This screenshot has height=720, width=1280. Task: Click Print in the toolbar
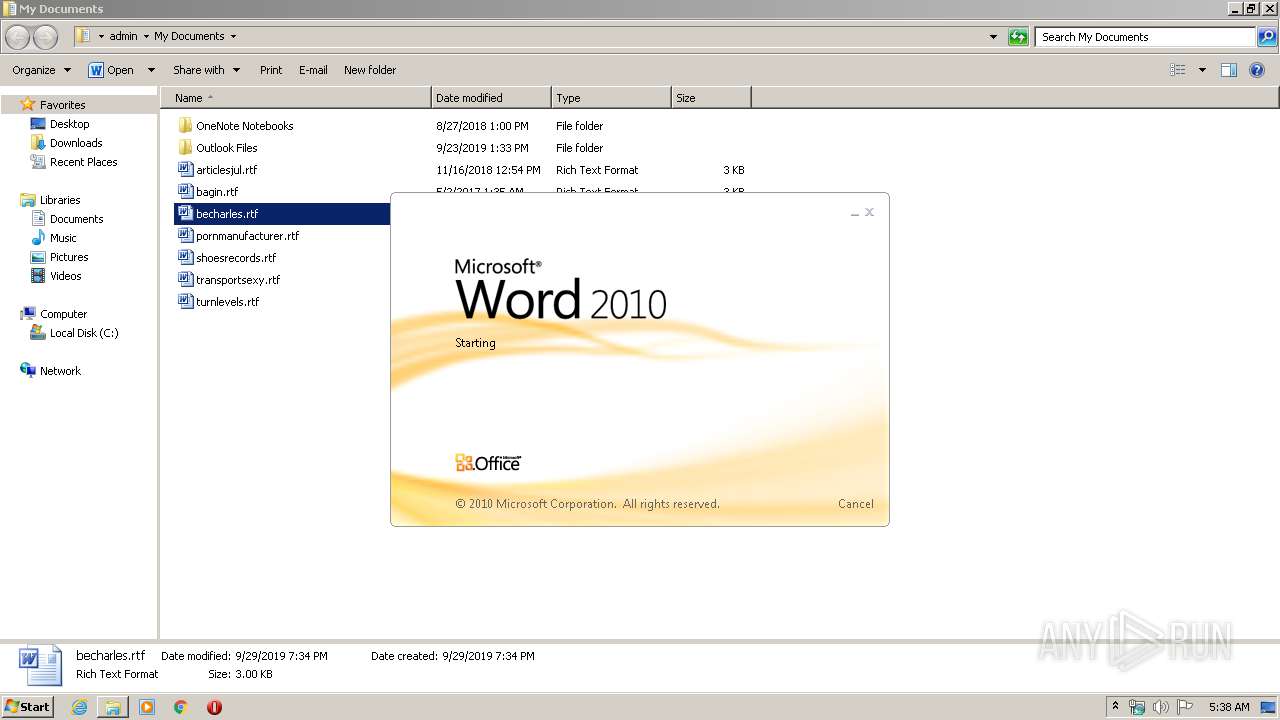click(x=271, y=70)
